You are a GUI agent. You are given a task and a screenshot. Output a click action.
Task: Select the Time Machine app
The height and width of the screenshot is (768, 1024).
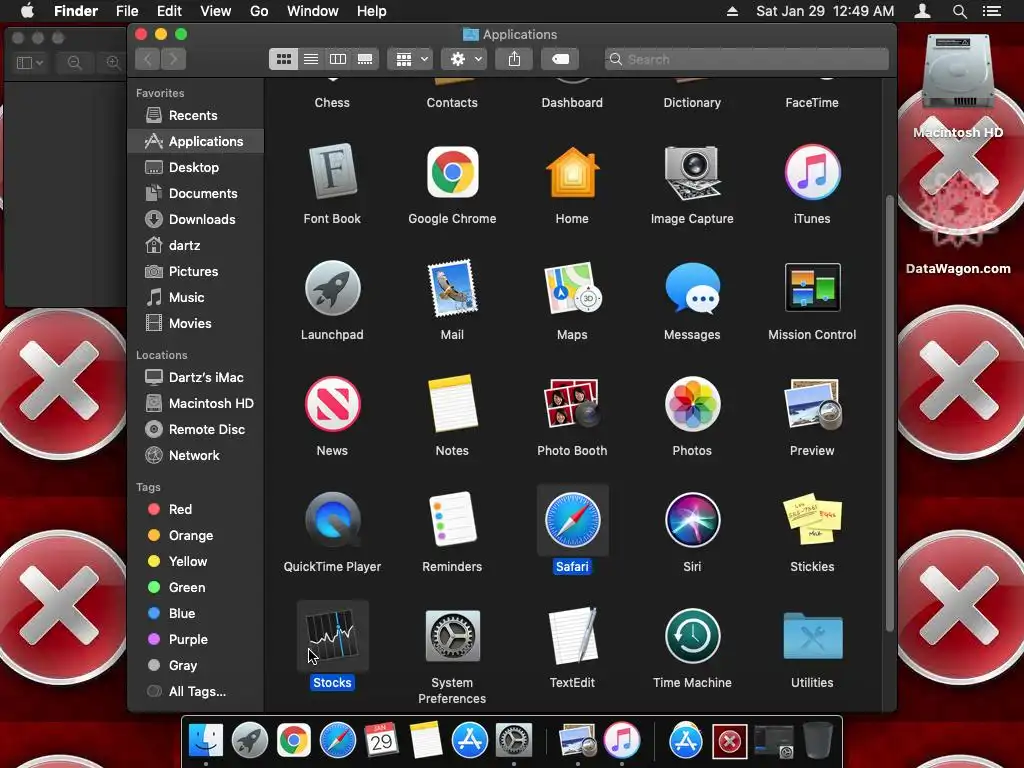pos(692,636)
